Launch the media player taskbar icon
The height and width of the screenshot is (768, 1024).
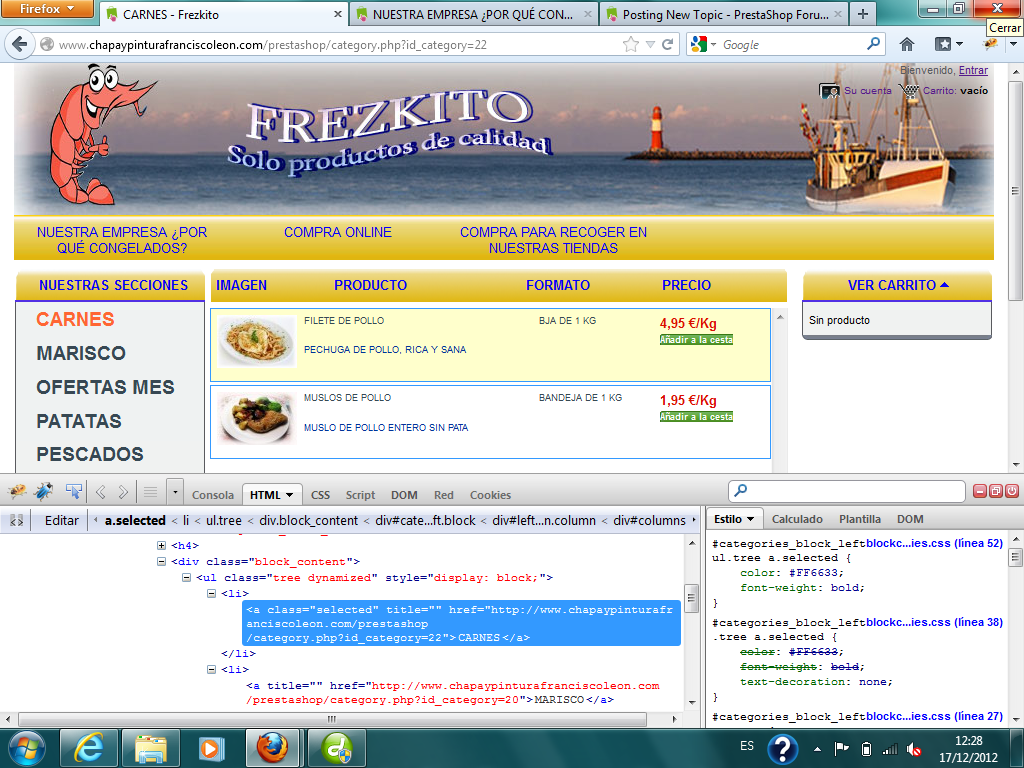coord(211,748)
